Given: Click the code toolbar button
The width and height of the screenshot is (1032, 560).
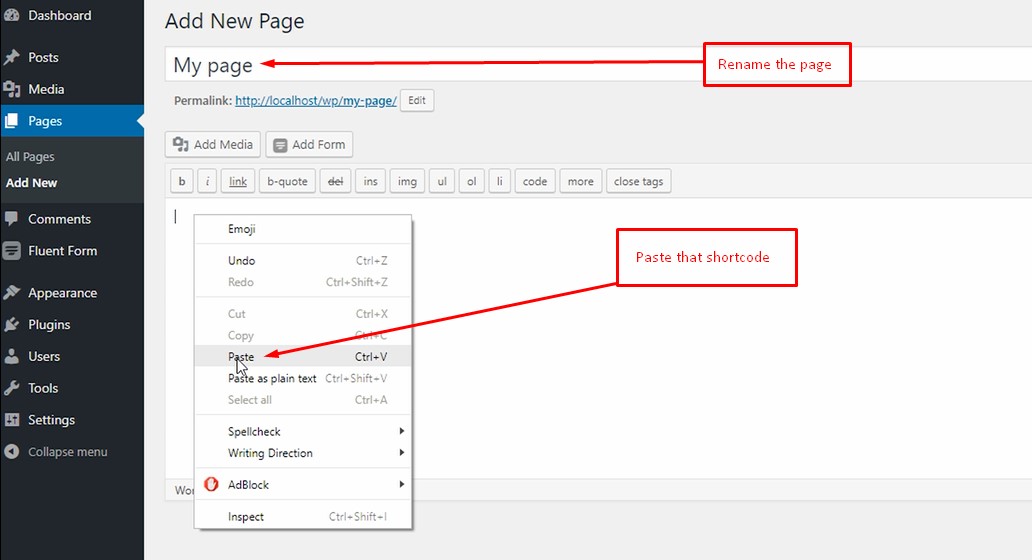Looking at the screenshot, I should pos(535,181).
